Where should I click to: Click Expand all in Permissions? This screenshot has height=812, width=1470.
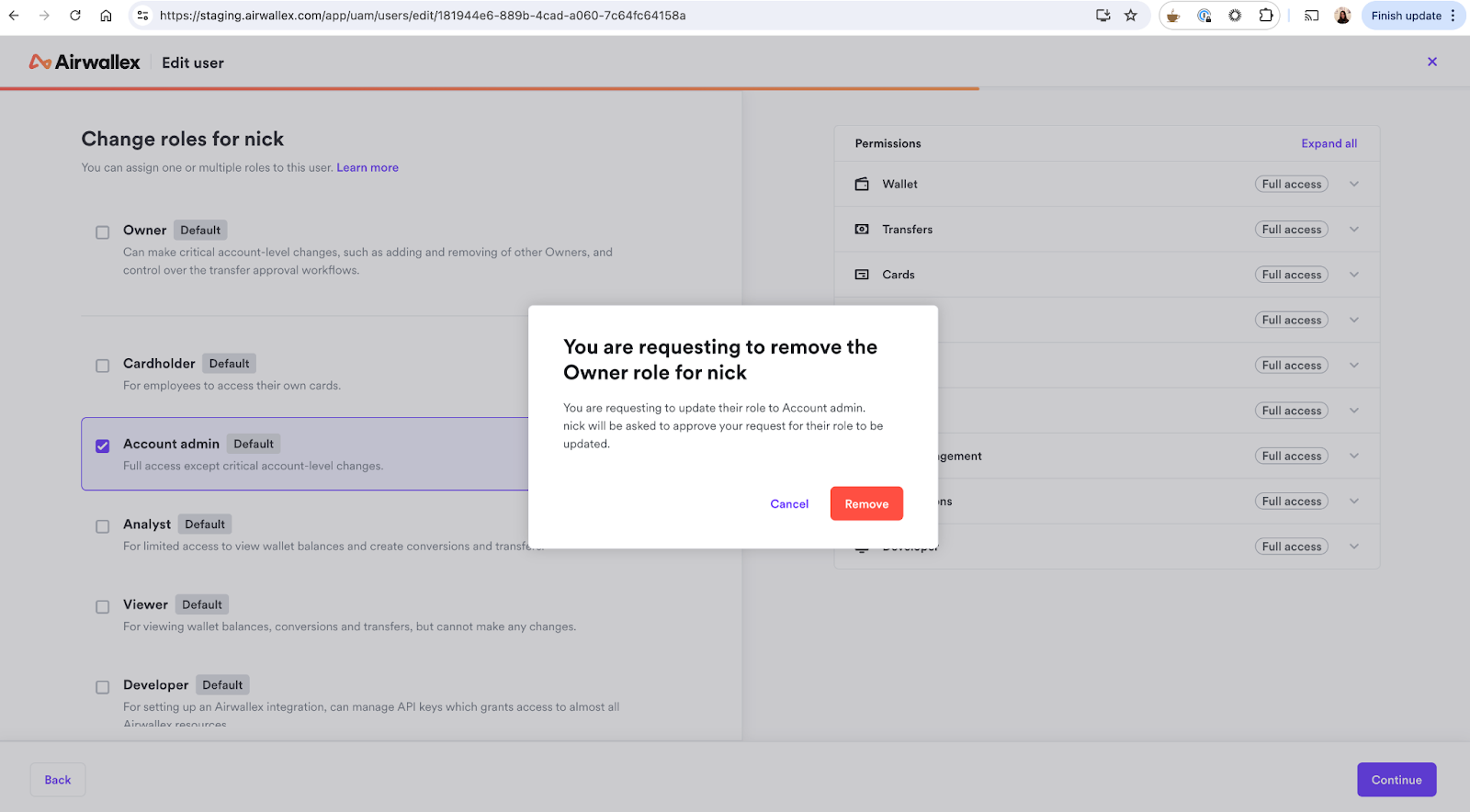[1329, 143]
